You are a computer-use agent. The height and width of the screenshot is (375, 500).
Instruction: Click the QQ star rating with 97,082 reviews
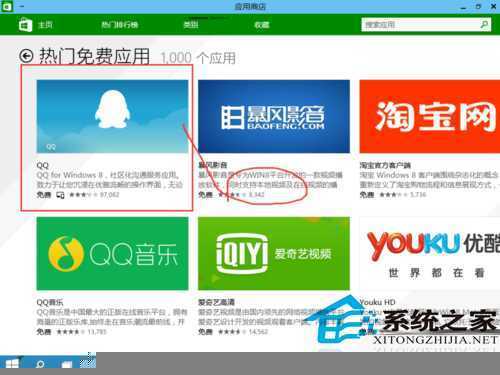click(94, 195)
